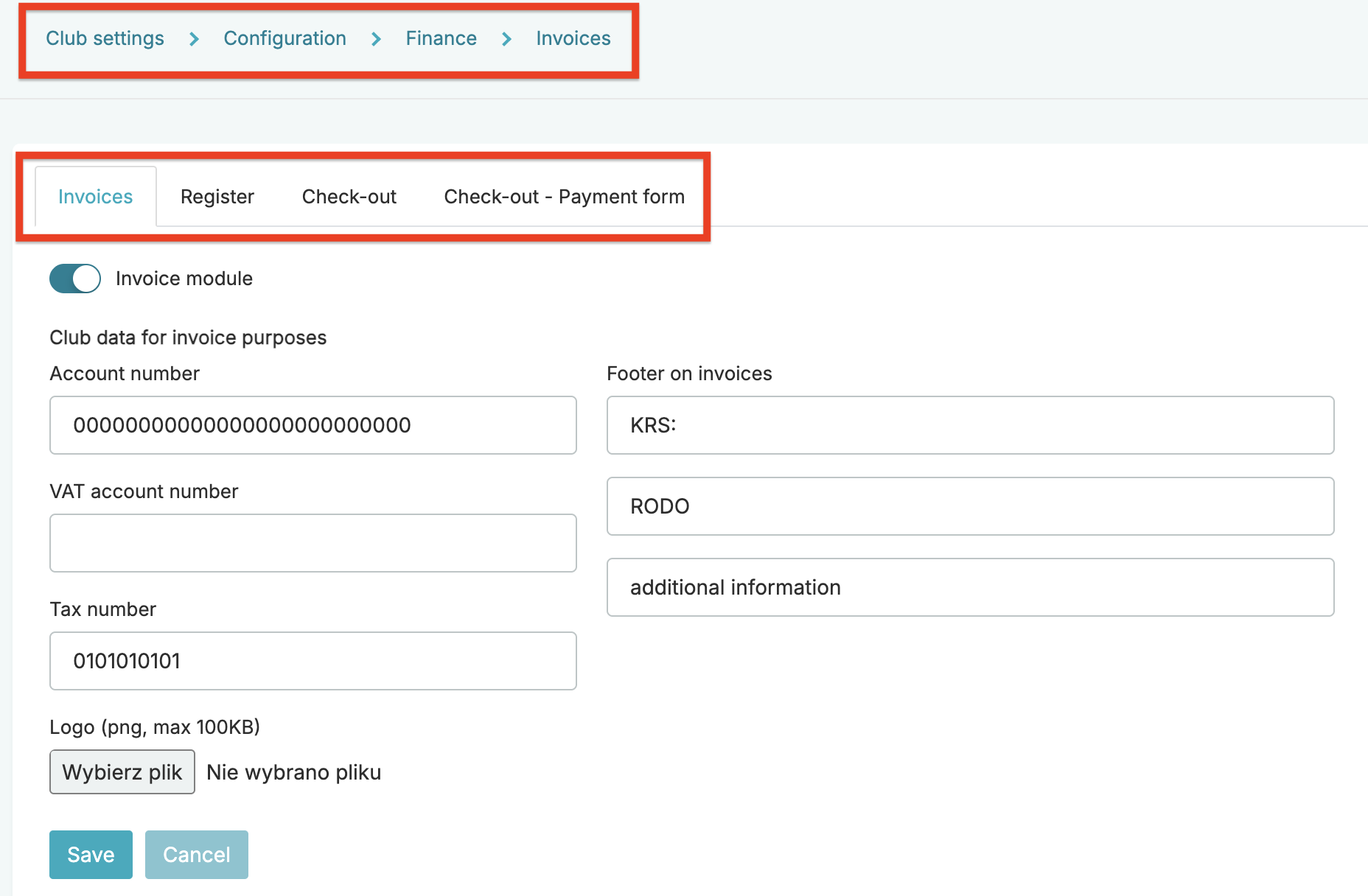Edit the Tax number field
1368x896 pixels.
[x=313, y=661]
